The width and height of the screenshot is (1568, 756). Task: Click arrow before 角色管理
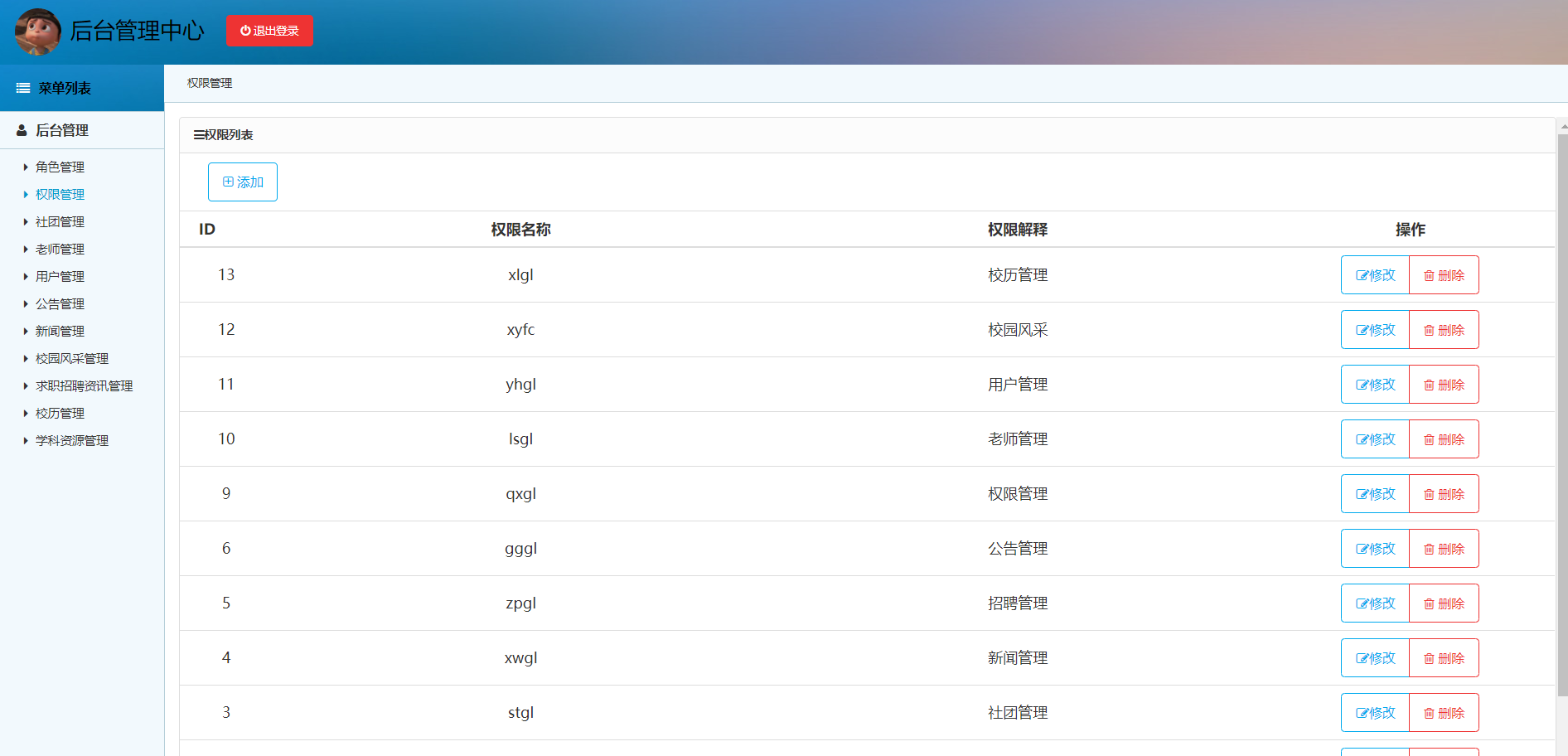click(x=26, y=167)
